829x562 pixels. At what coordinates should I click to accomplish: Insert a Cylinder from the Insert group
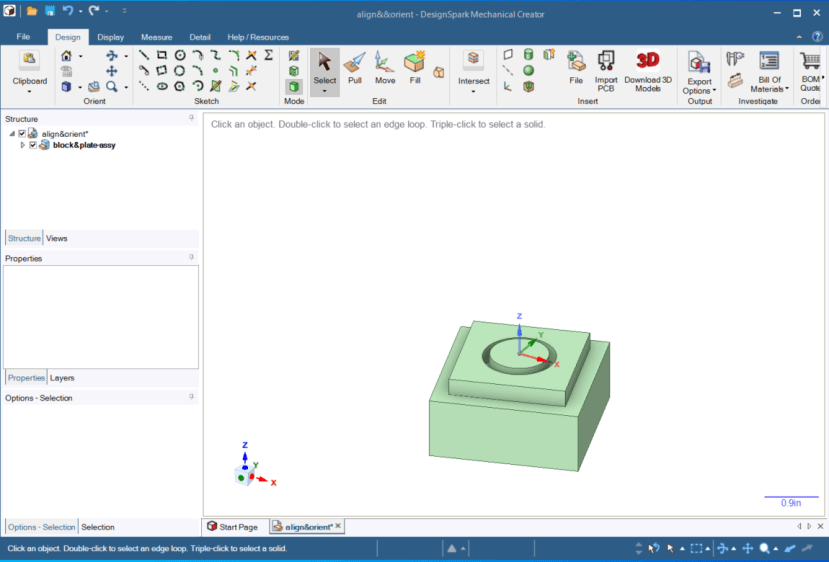click(x=528, y=54)
